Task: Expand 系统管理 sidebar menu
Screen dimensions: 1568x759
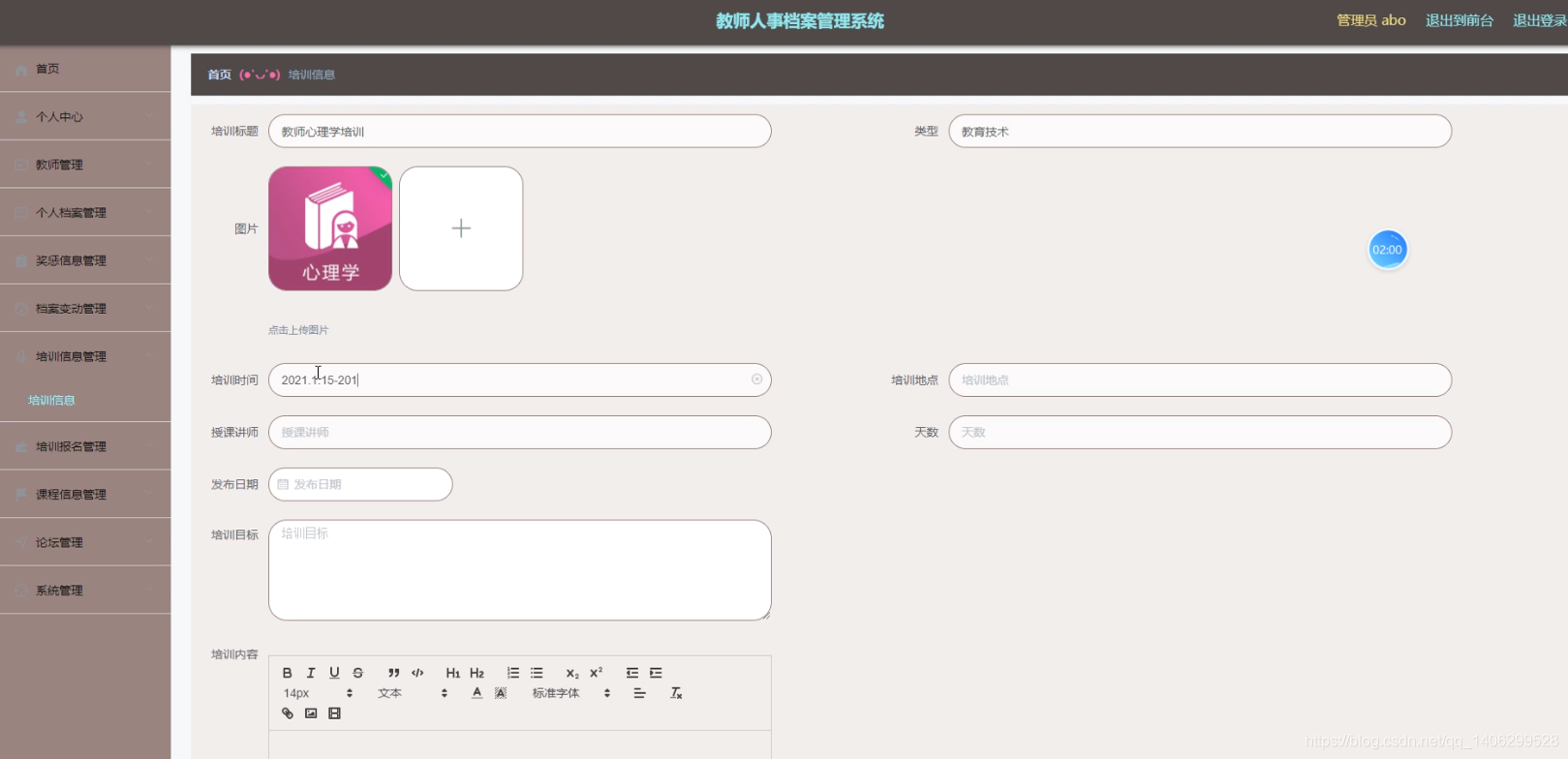Action: point(85,590)
